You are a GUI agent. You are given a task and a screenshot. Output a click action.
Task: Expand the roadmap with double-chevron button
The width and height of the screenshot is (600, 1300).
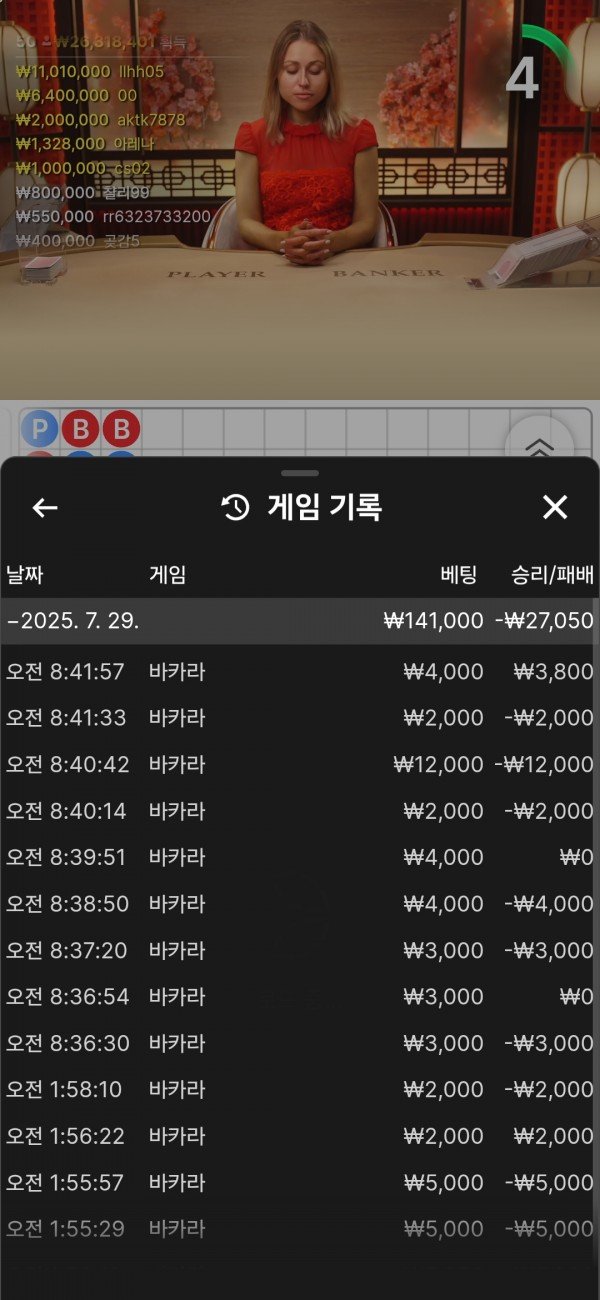(539, 447)
